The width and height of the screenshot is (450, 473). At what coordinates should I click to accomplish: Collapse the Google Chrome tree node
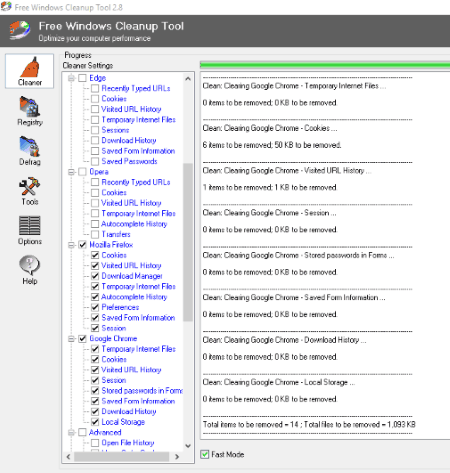pyautogui.click(x=71, y=338)
